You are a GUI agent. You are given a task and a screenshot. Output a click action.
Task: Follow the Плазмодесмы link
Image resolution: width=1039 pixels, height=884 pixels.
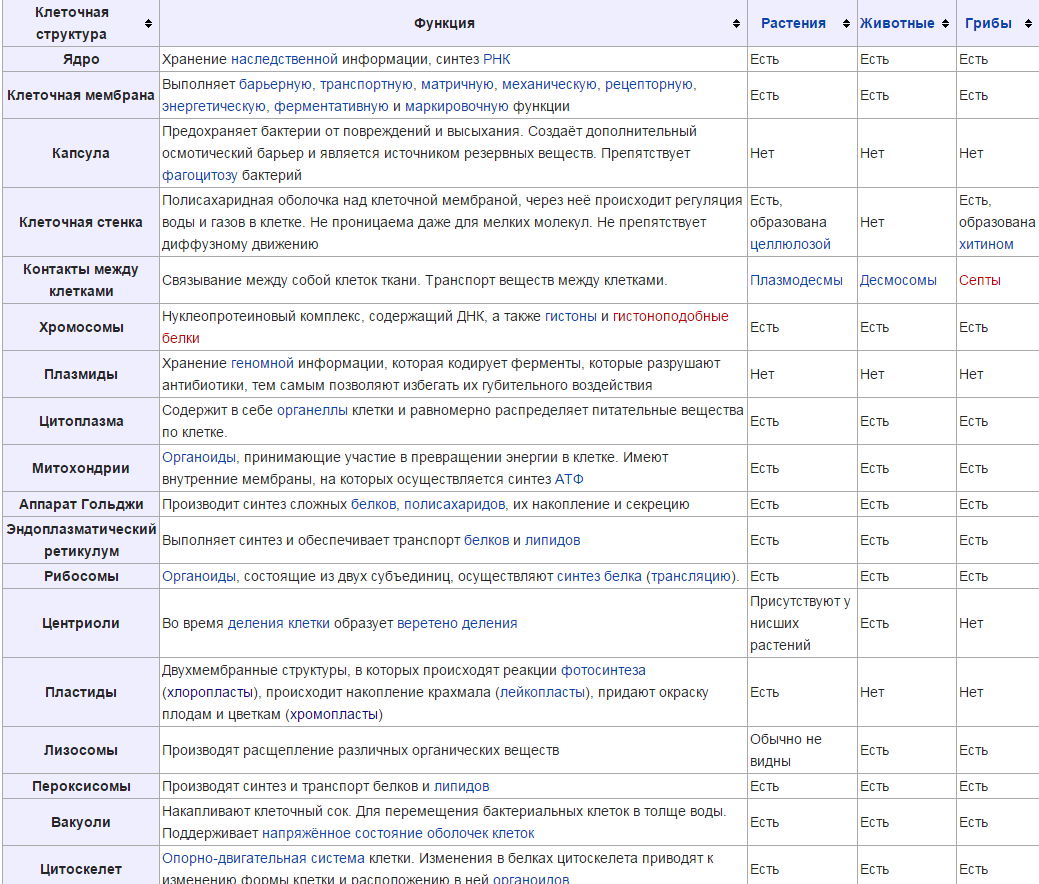coord(796,280)
